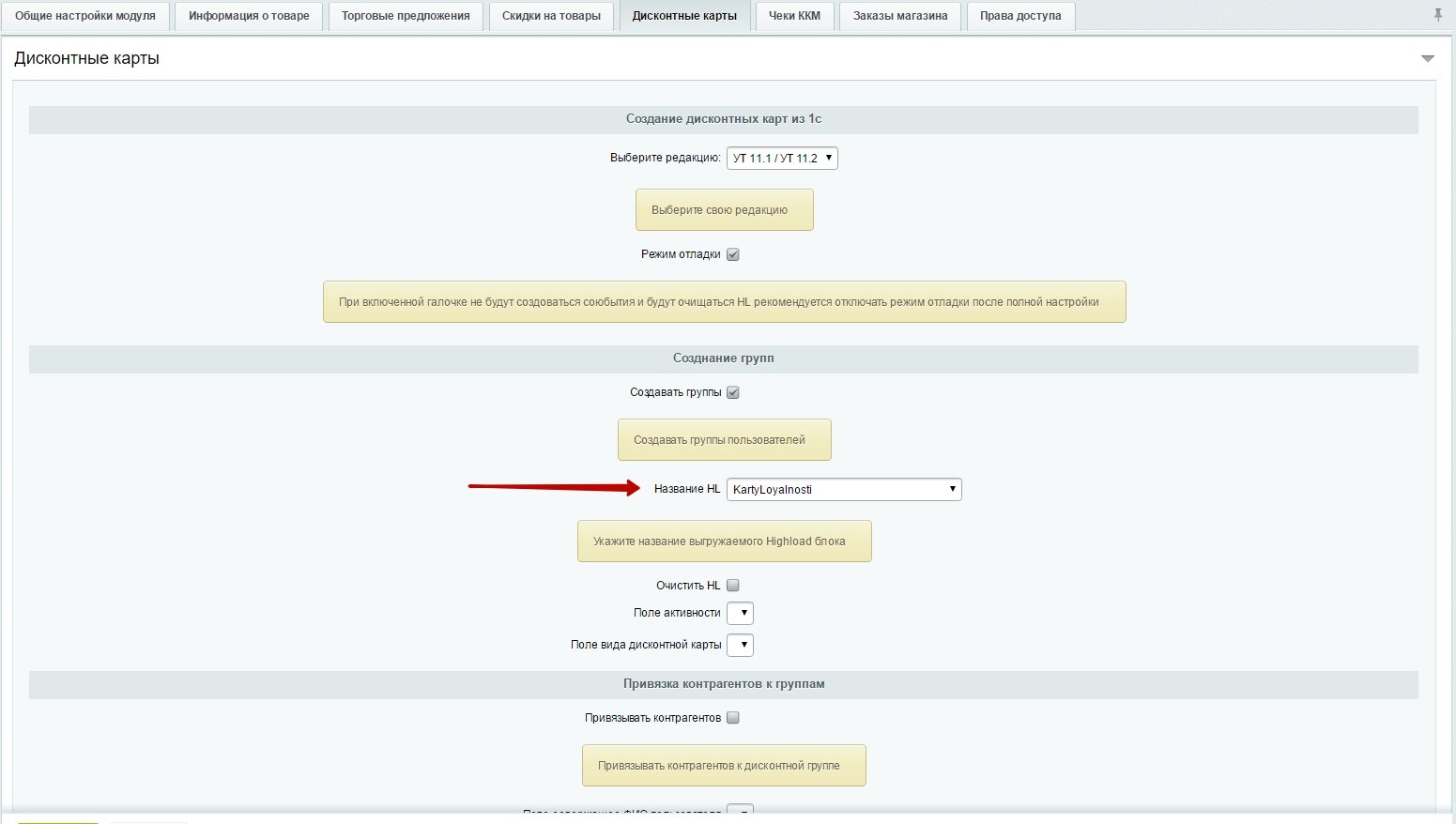
Task: Uncheck the Создавать группы checkbox
Action: tap(733, 392)
